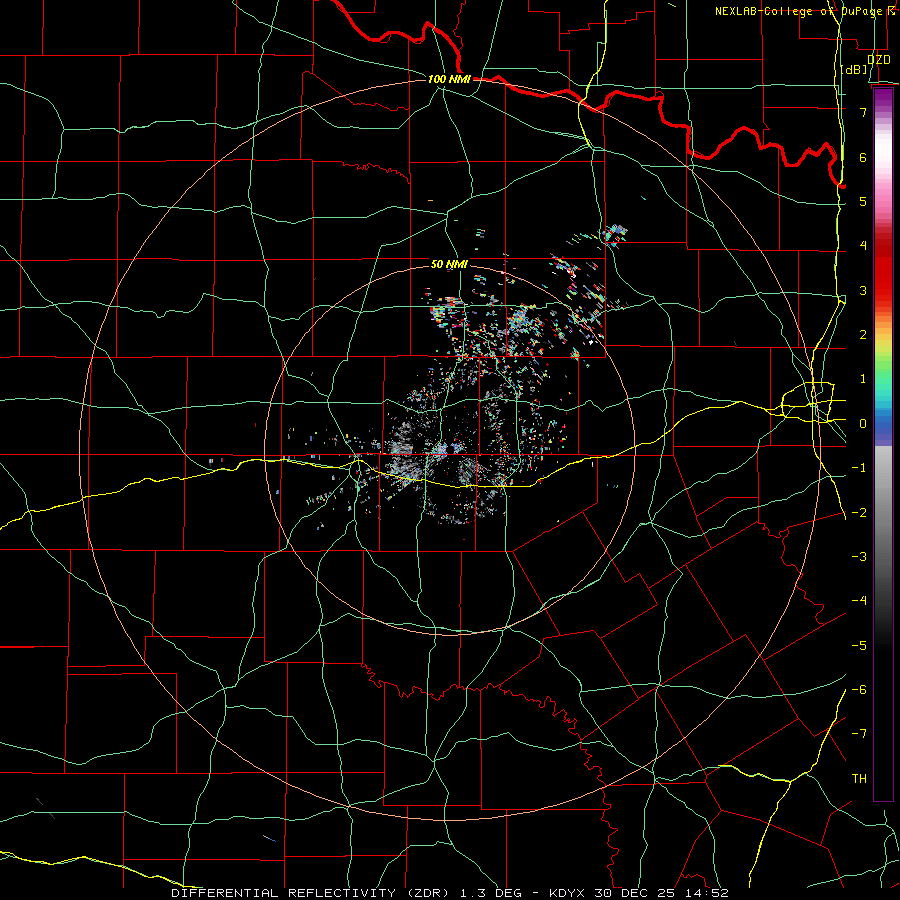Click the "-5" value on the dB scale
This screenshot has height=900, width=900.
click(859, 646)
